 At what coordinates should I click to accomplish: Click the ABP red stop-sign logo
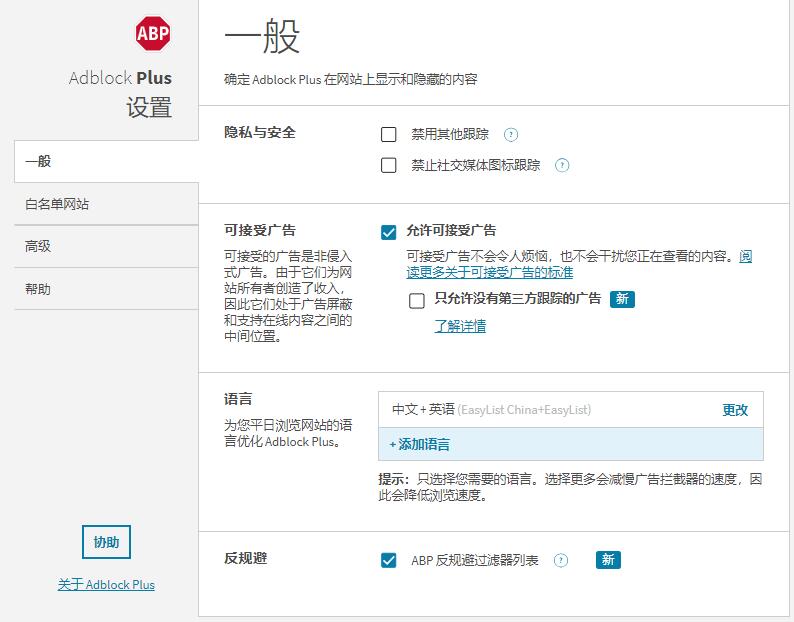[x=153, y=33]
